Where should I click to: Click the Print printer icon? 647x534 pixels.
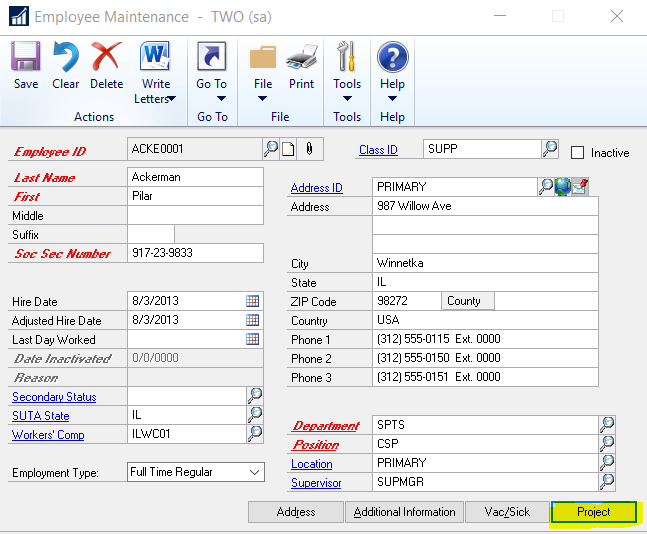click(301, 58)
